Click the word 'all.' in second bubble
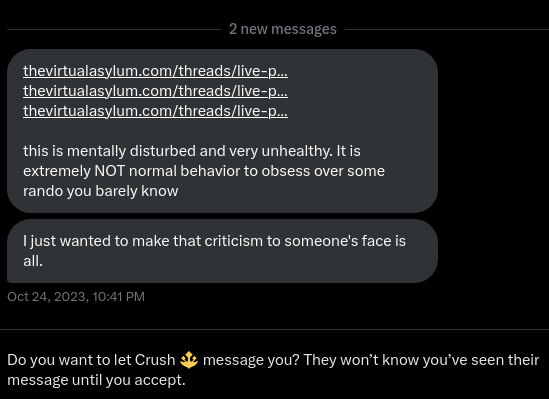Viewport: 549px width, 399px height. tap(33, 261)
